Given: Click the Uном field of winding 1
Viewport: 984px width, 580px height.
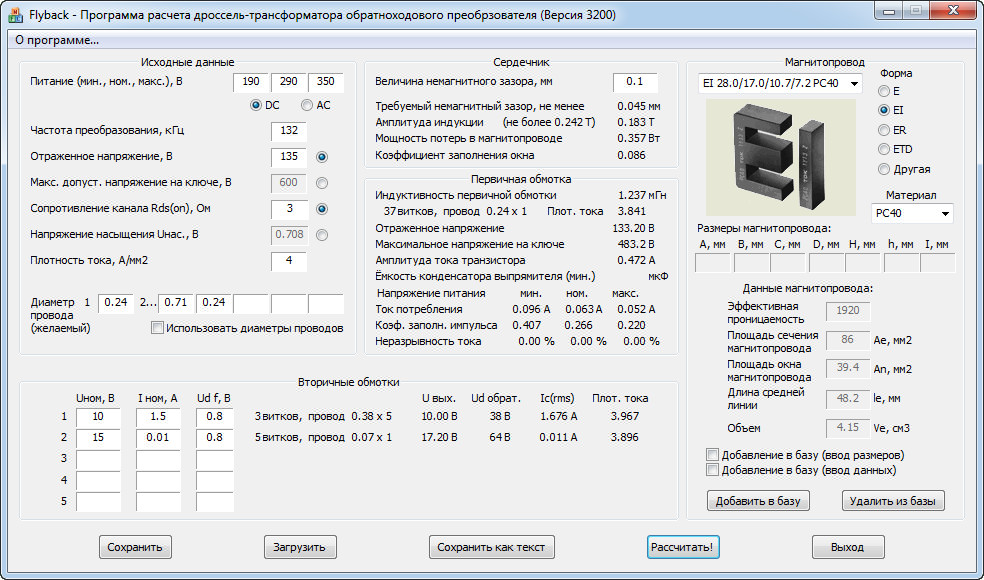Looking at the screenshot, I should [98, 417].
